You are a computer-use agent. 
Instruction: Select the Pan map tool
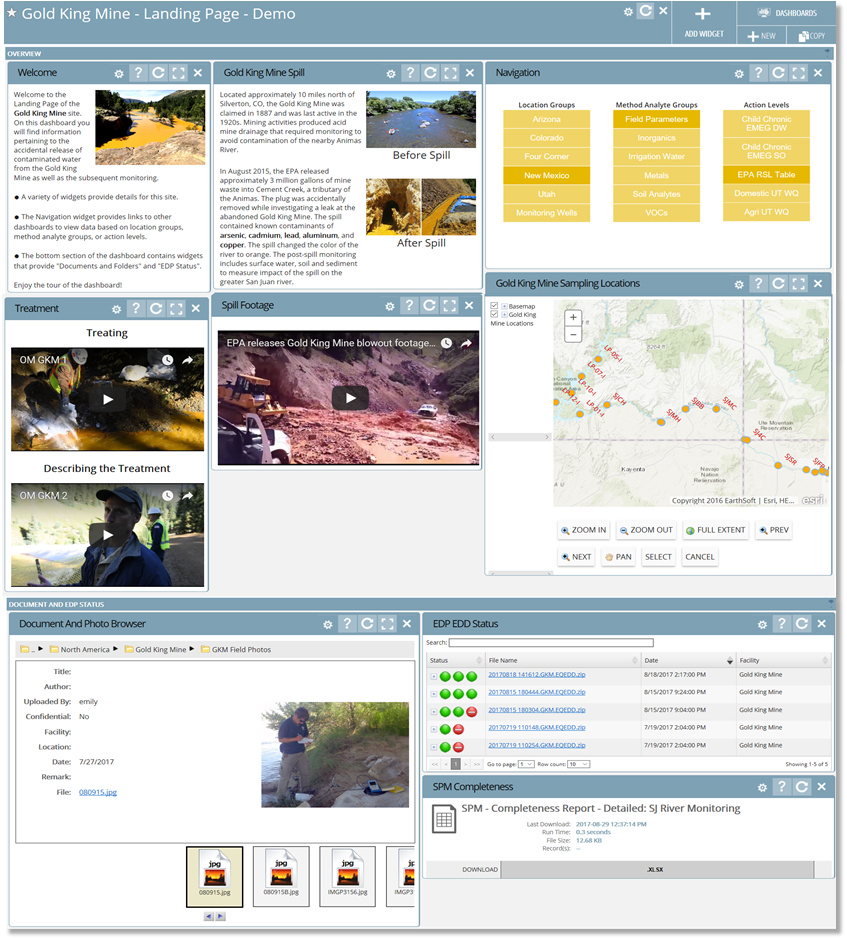point(617,557)
